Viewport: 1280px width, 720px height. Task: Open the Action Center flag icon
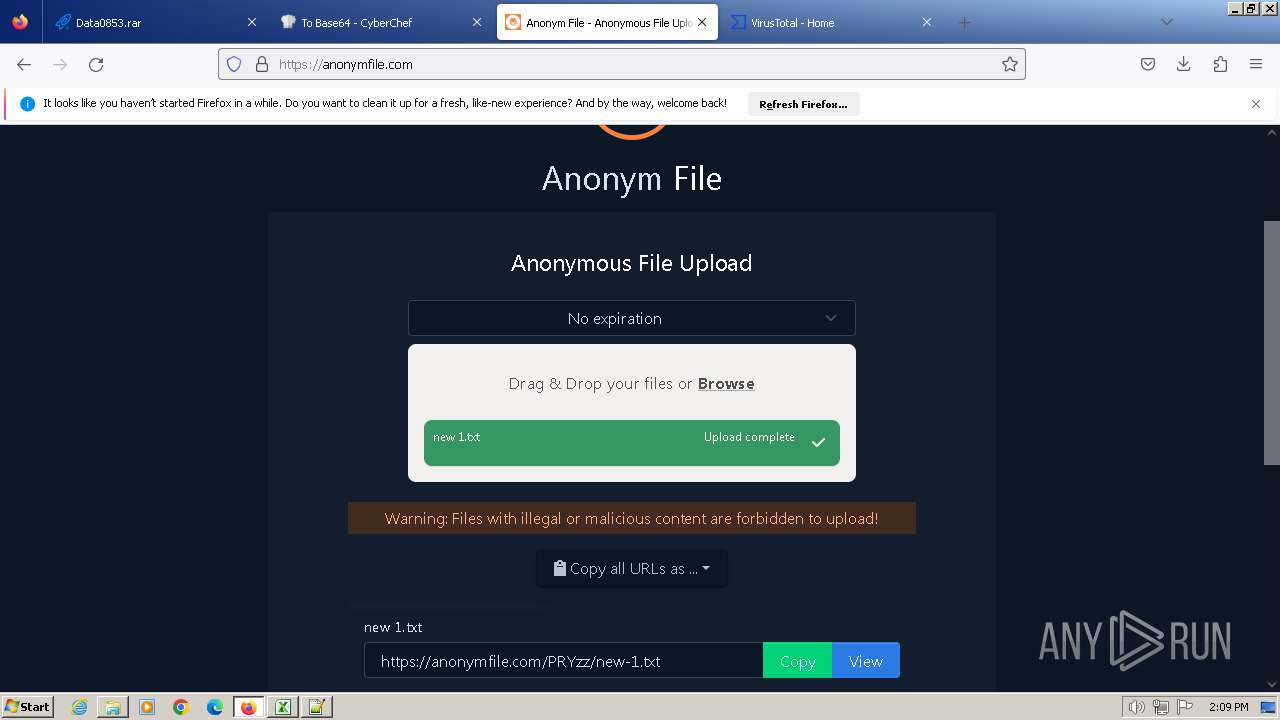pos(1185,707)
